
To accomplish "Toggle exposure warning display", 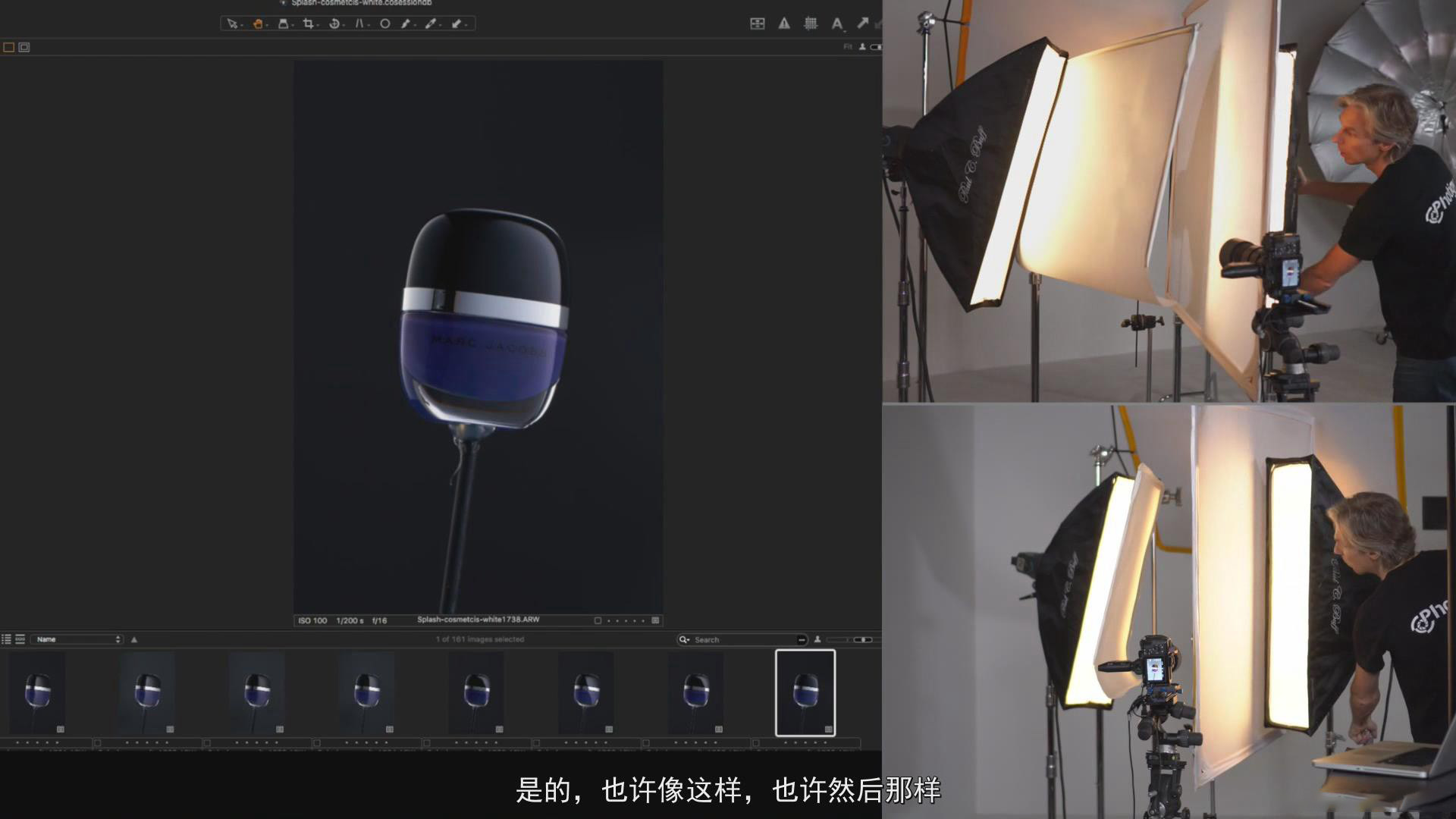I will click(x=785, y=24).
